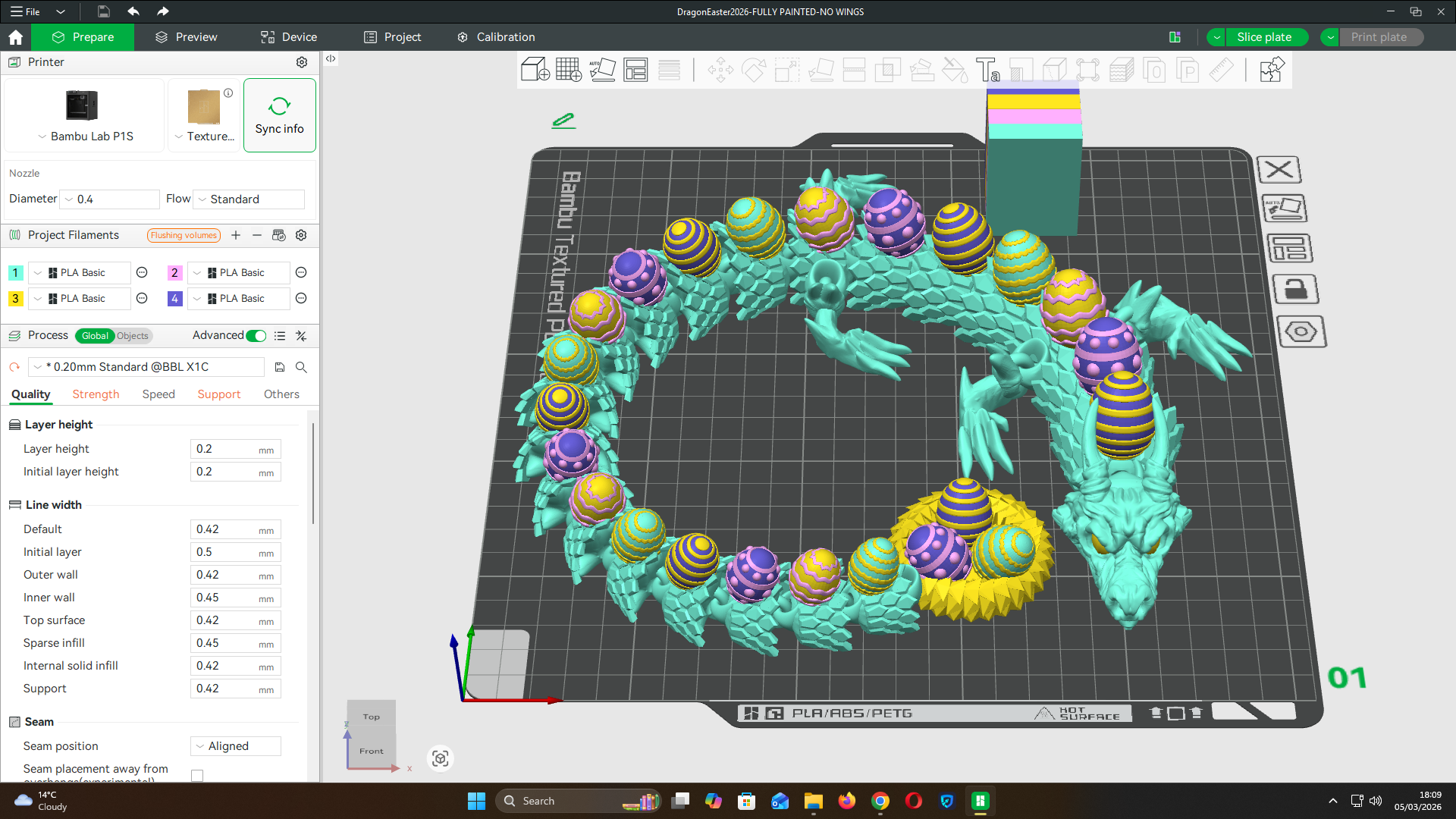The image size is (1456, 819).
Task: Search process settings magnifier icon
Action: coord(301,367)
